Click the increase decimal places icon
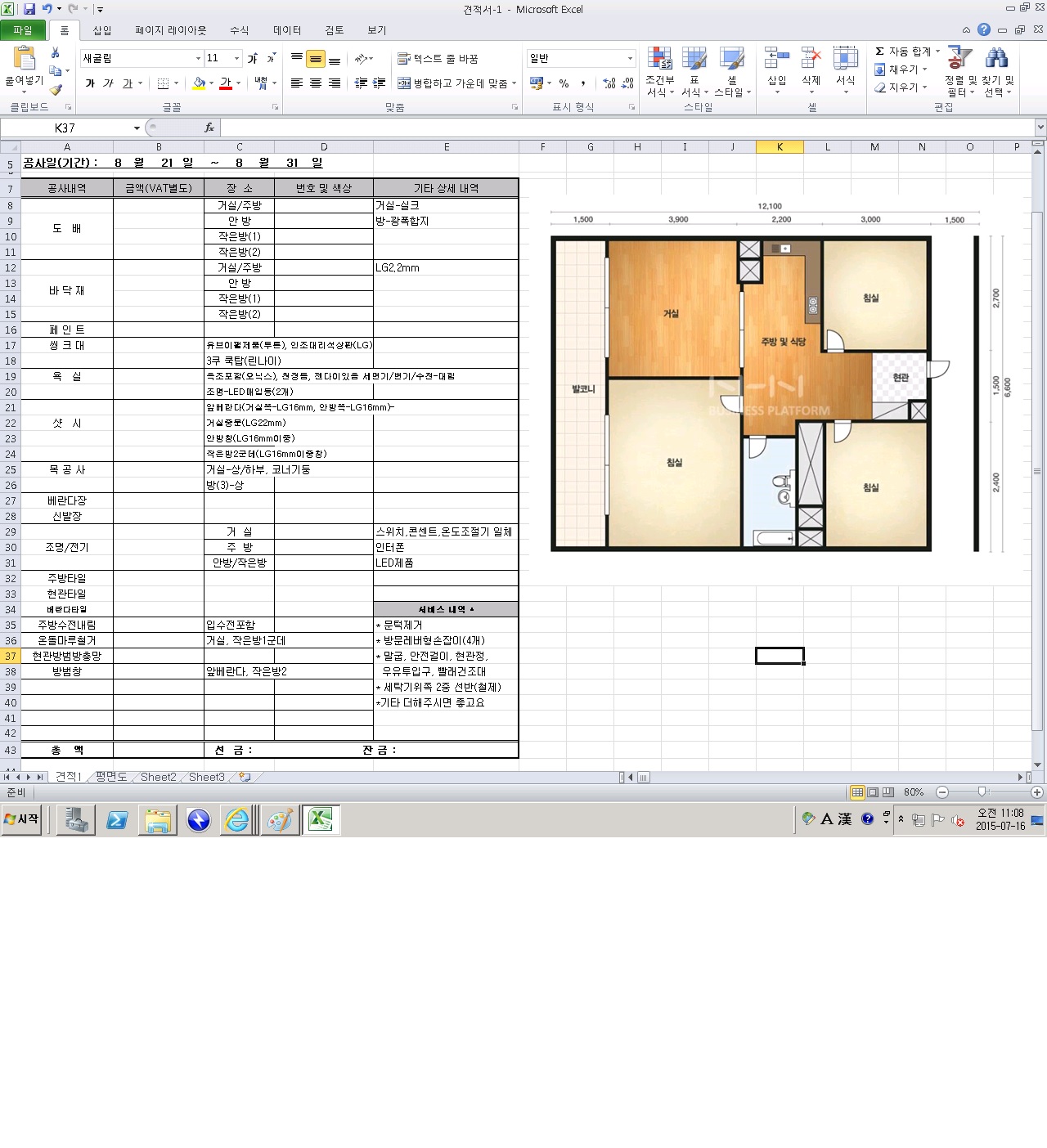 point(609,83)
